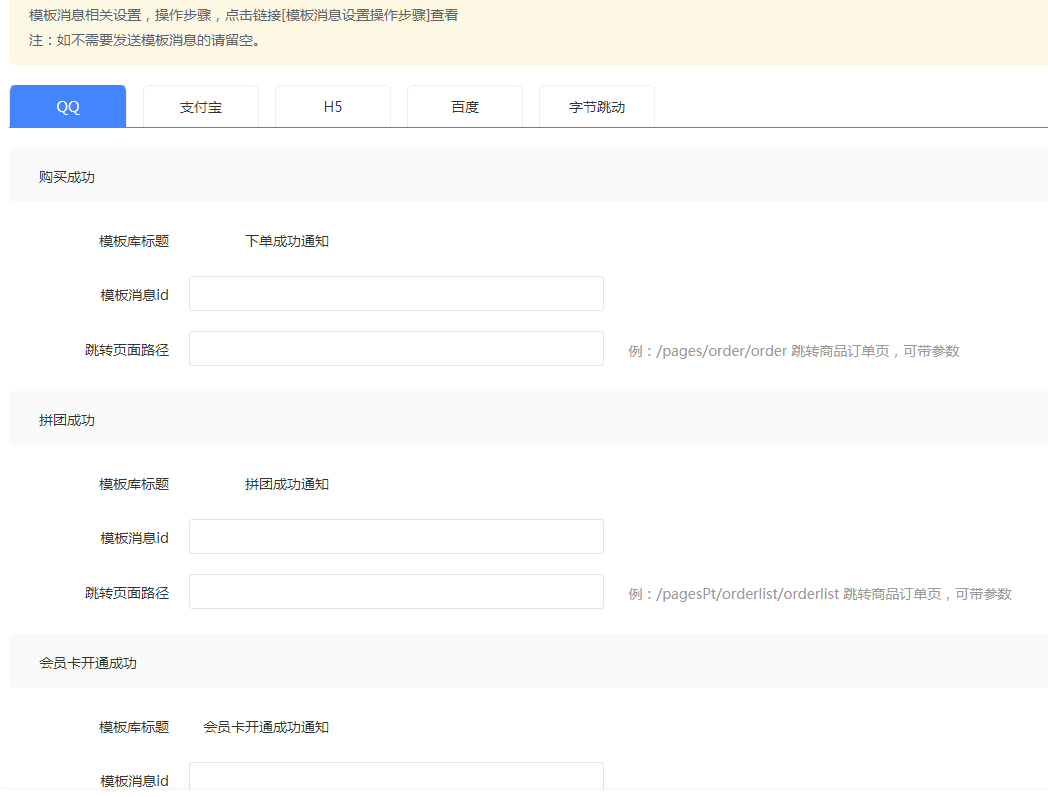Focus 模板消息id field under 会员卡开通成功
1048x797 pixels.
point(396,778)
